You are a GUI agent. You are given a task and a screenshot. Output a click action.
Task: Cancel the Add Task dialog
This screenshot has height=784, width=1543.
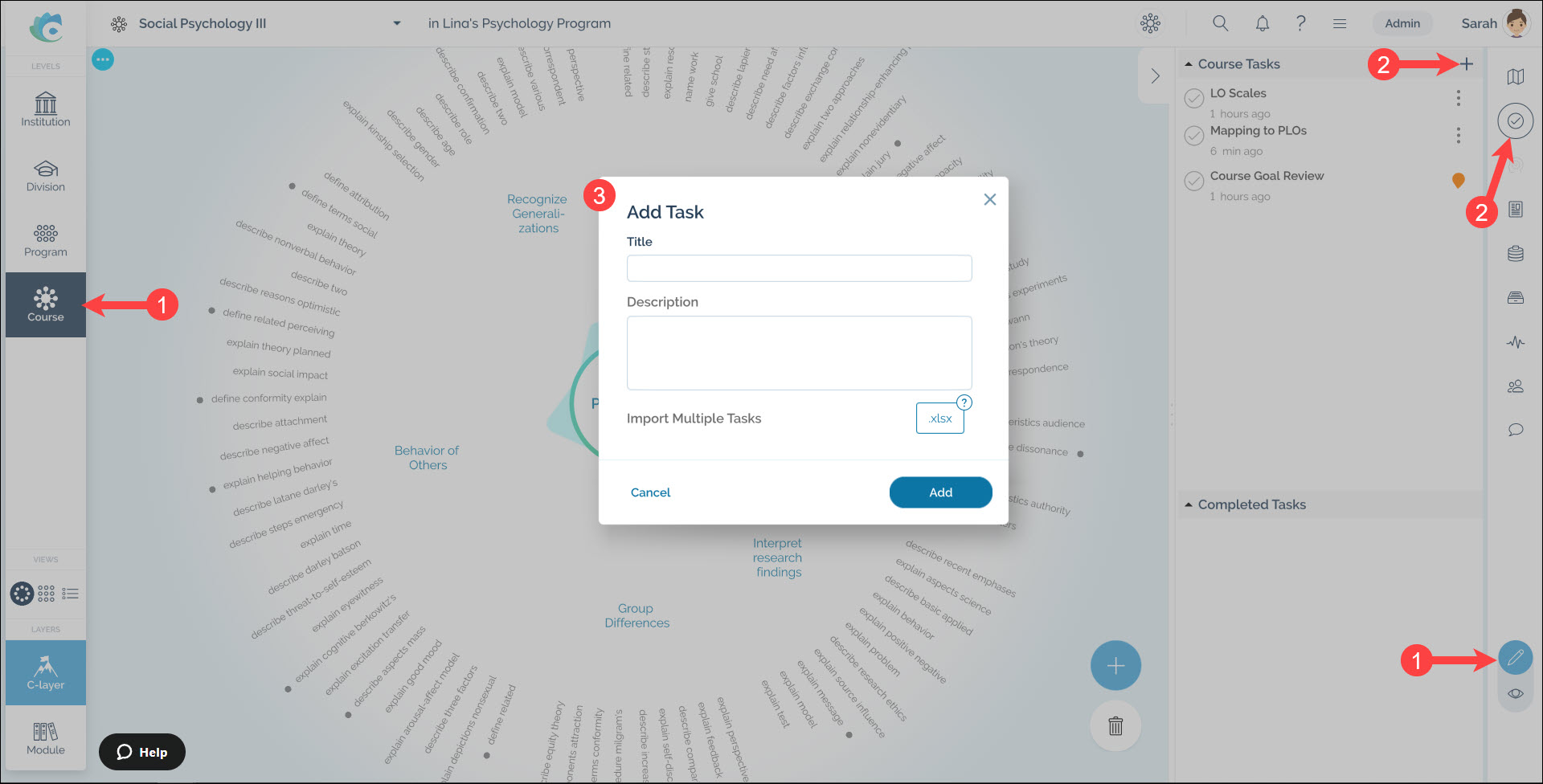point(650,492)
